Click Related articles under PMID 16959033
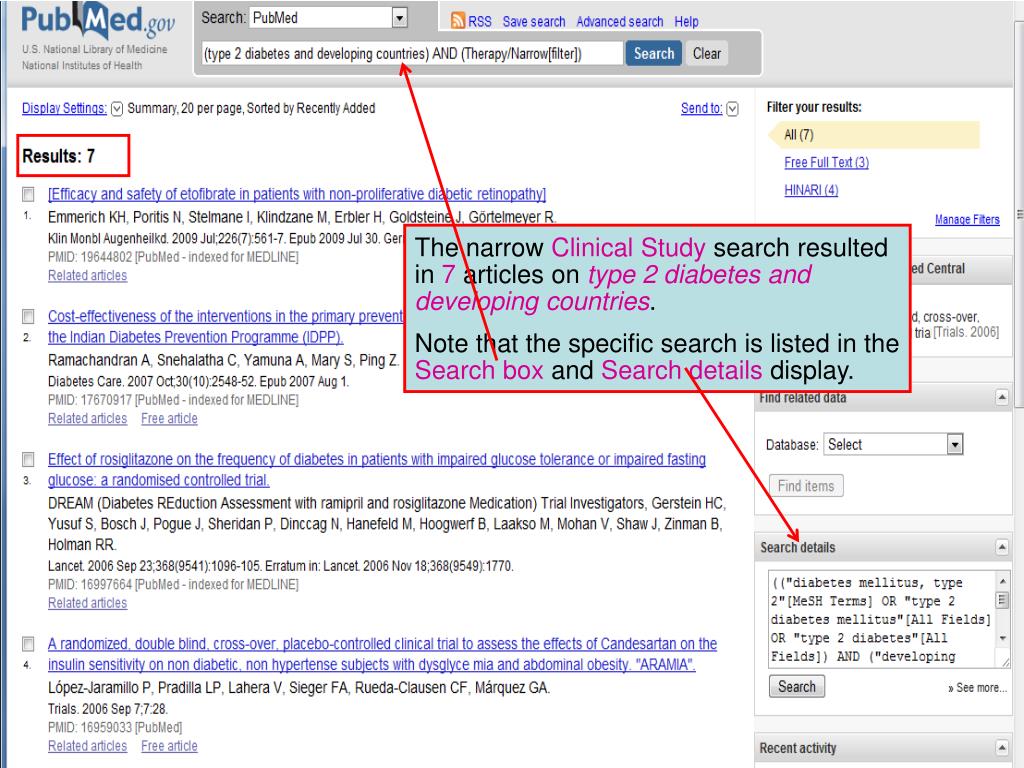 (88, 746)
